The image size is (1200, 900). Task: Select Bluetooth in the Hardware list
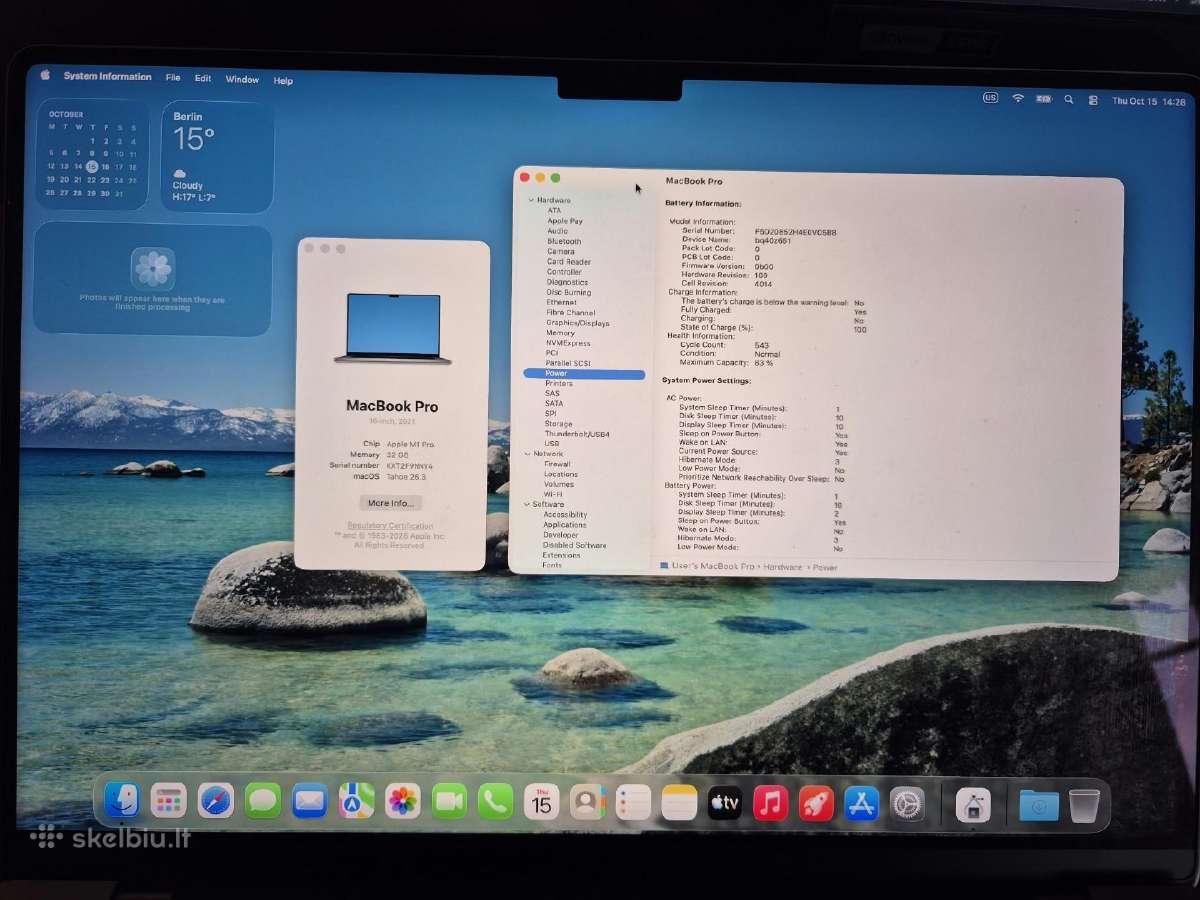tap(564, 241)
